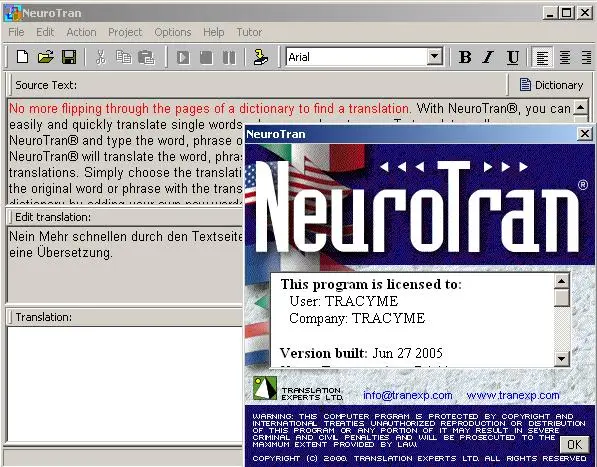597x467 pixels.
Task: Visit the www.tranexp.com link
Action: [x=513, y=395]
